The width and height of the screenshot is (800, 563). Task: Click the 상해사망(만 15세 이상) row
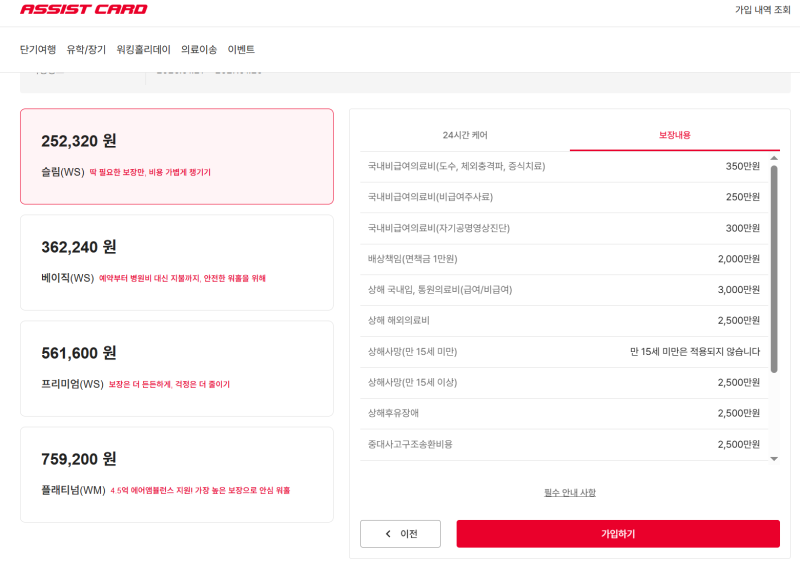(x=564, y=382)
